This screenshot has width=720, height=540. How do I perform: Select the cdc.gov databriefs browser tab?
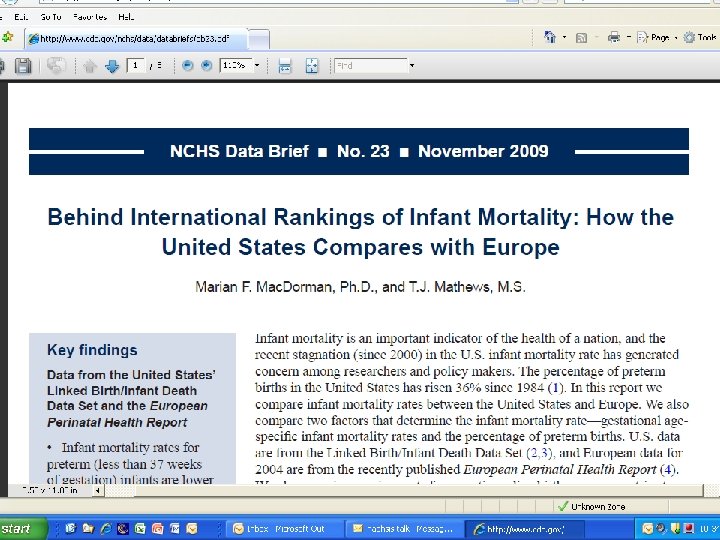pyautogui.click(x=136, y=39)
